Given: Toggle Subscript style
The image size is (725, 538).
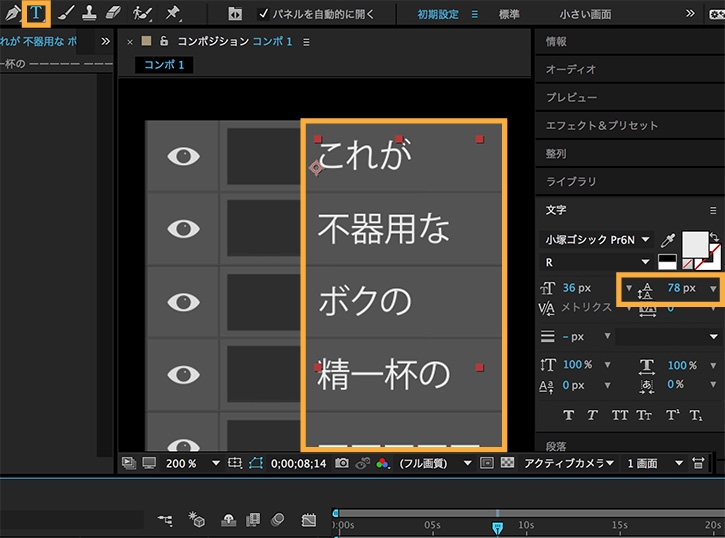Looking at the screenshot, I should coord(696,415).
